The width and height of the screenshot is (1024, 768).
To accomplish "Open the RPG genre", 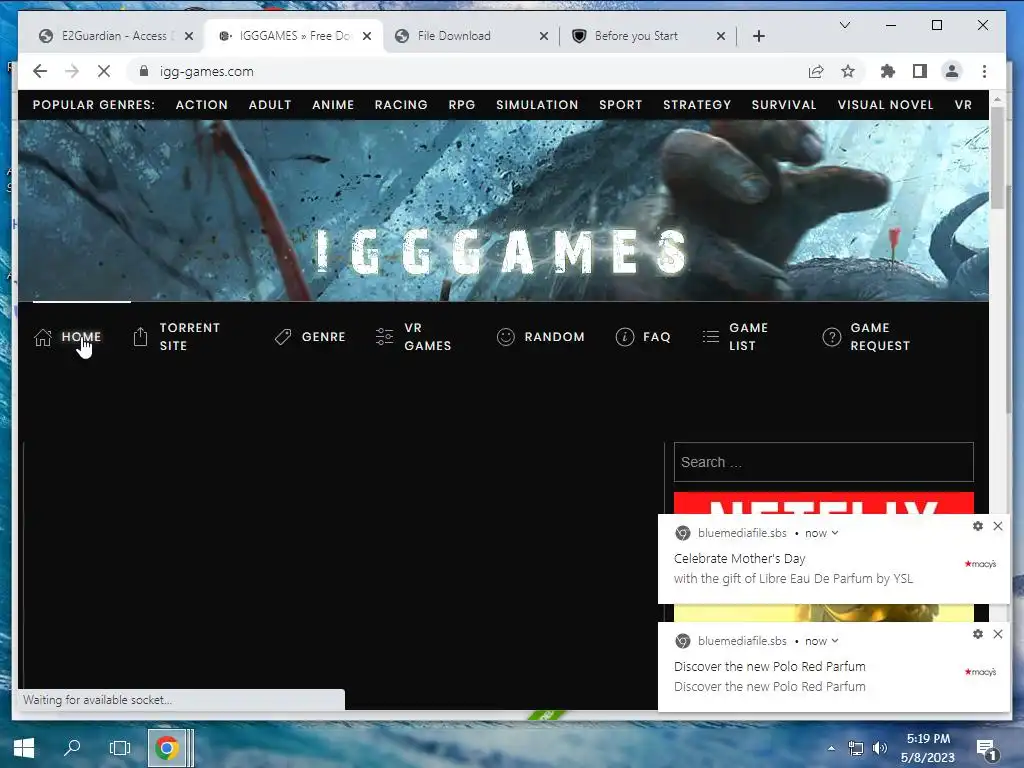I will [462, 104].
